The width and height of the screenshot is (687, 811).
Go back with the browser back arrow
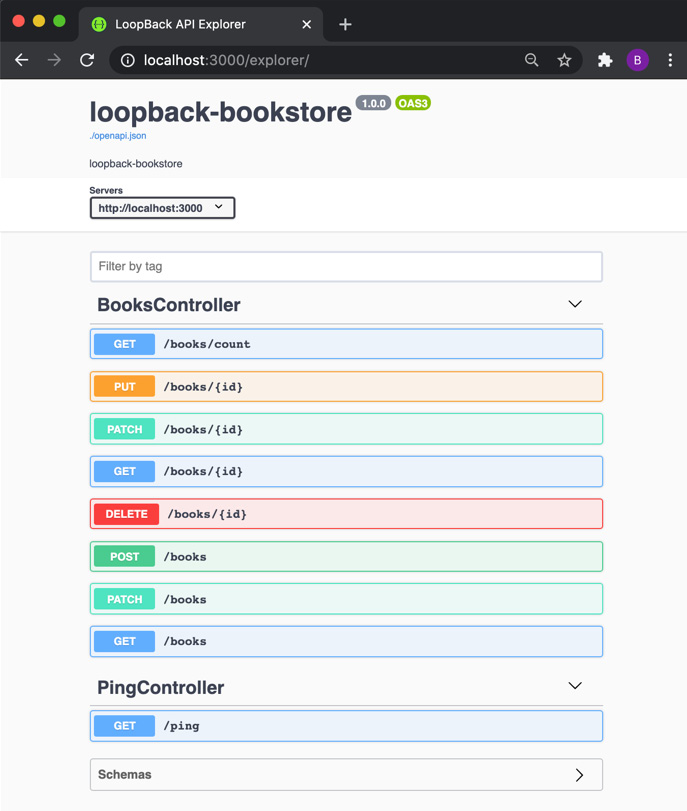(x=22, y=60)
